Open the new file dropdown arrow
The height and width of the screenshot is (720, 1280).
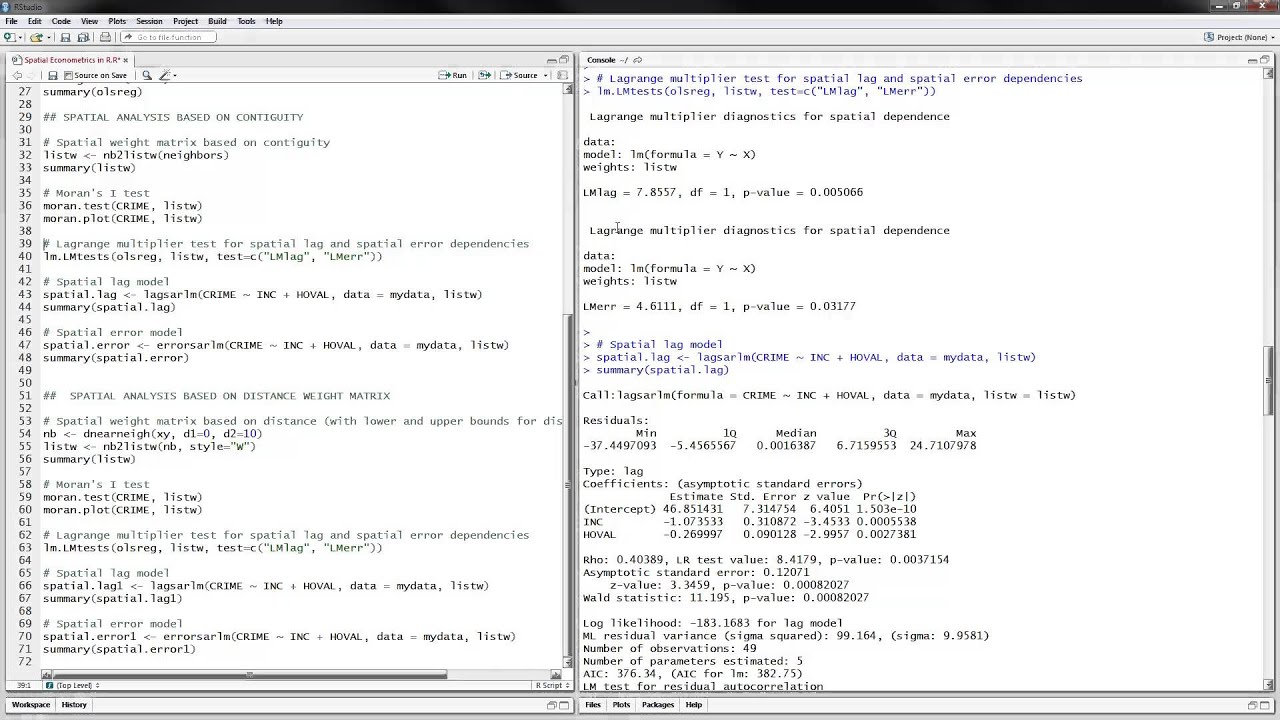click(20, 37)
